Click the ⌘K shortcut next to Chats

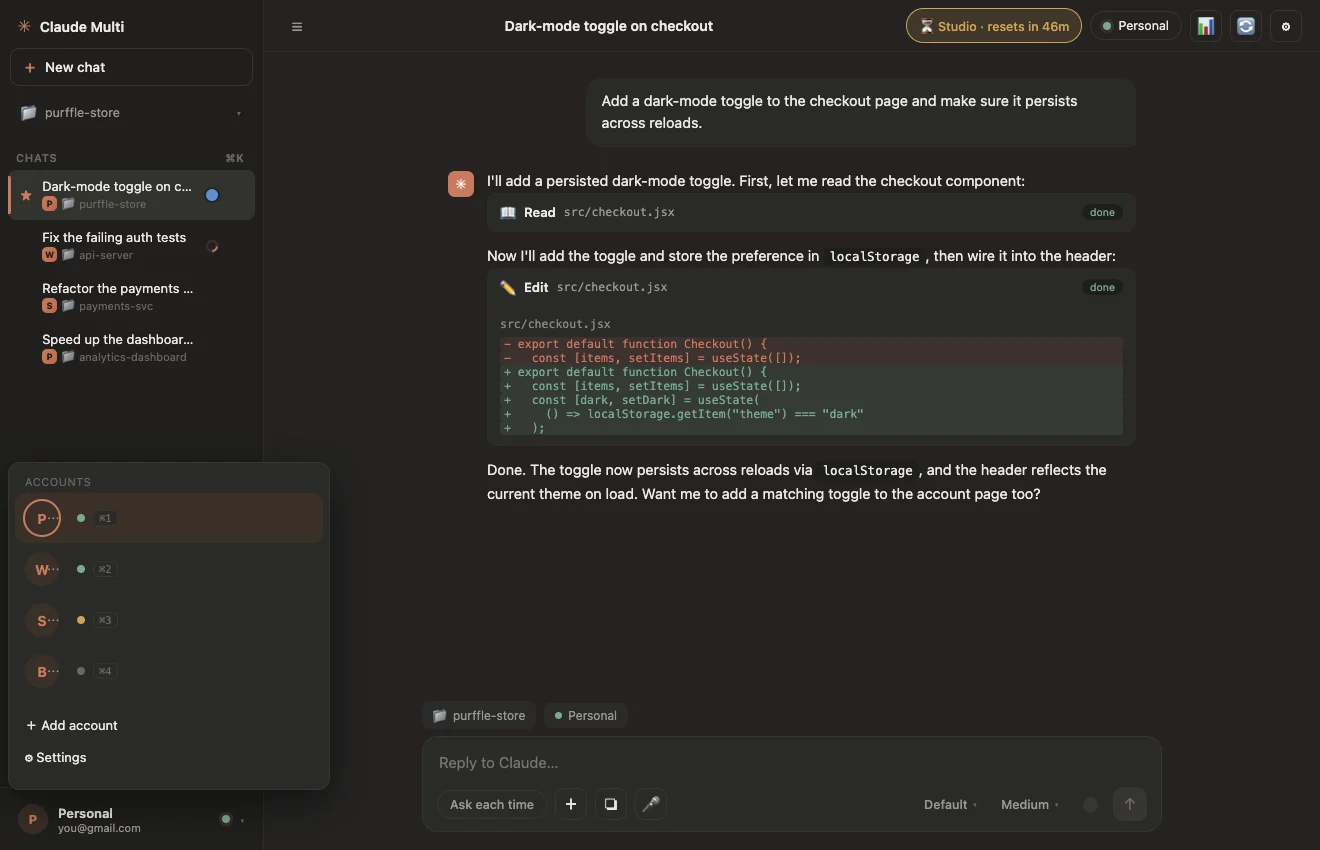coord(235,158)
